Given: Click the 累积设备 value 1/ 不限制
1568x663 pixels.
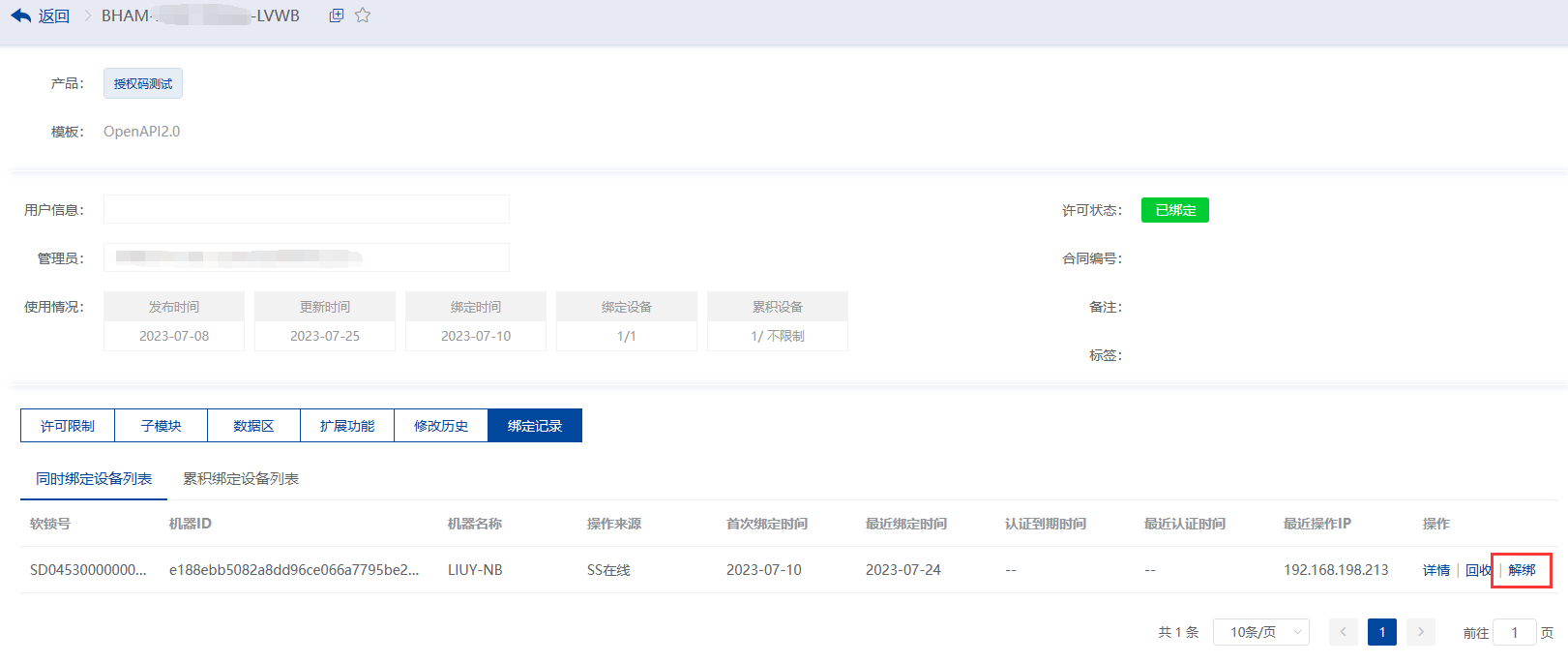Looking at the screenshot, I should (x=778, y=336).
